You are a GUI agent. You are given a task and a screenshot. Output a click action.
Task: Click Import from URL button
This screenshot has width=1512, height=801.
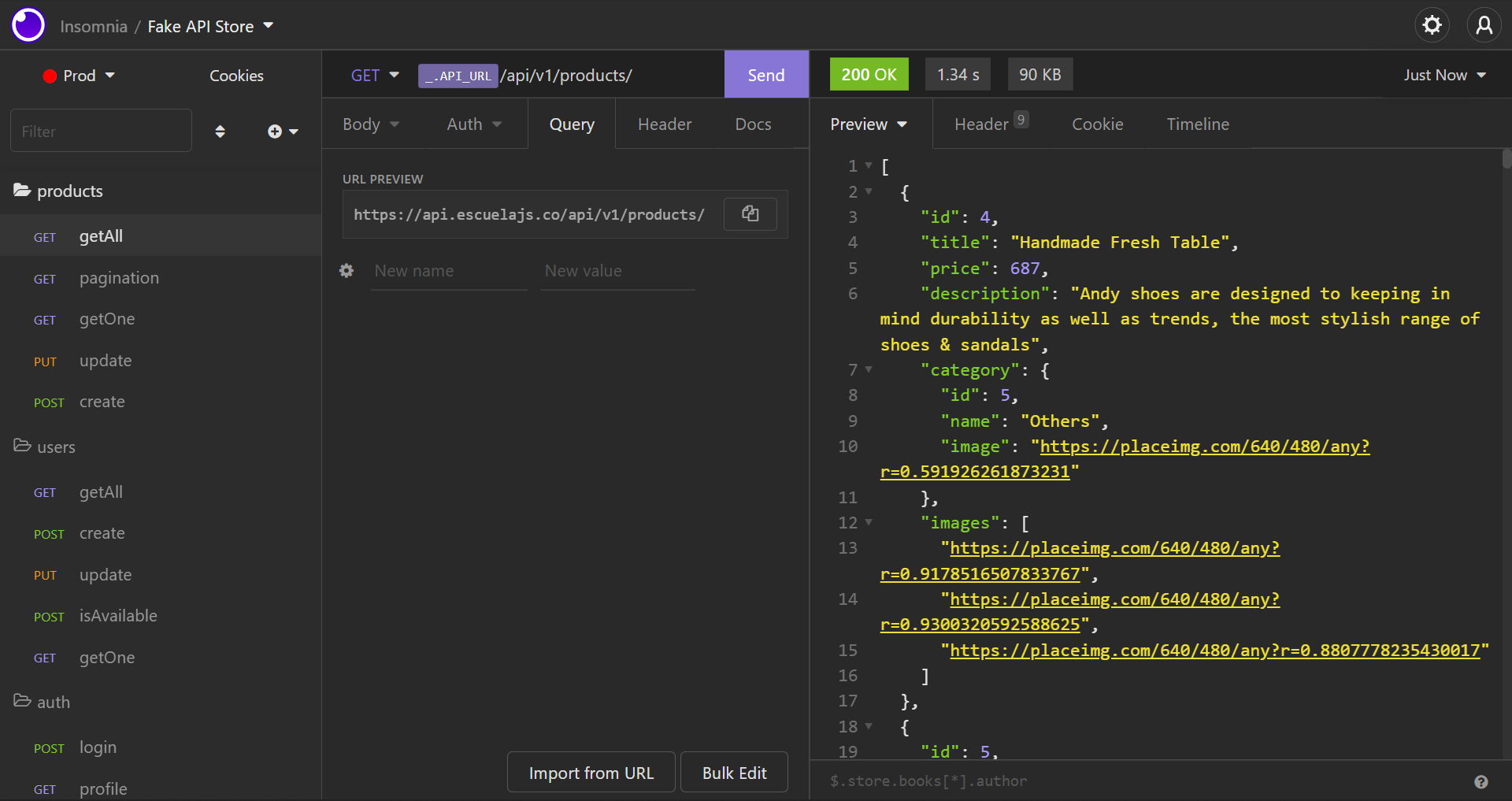tap(591, 773)
